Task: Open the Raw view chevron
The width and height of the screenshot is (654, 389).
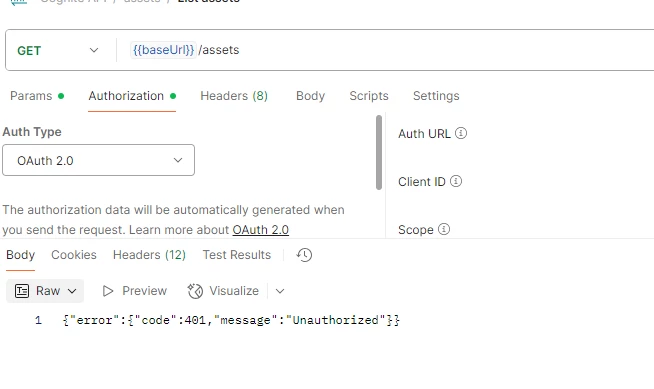Action: [72, 291]
